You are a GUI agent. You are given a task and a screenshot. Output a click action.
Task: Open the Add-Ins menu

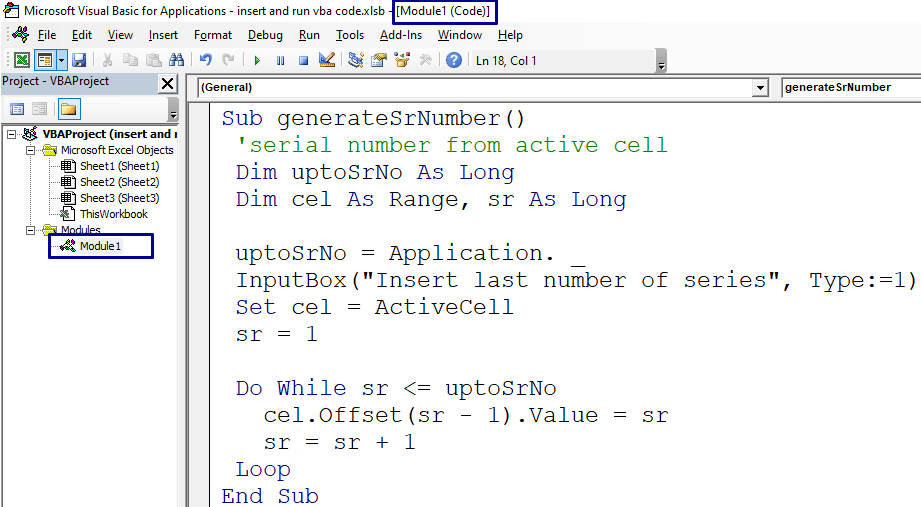[x=401, y=35]
